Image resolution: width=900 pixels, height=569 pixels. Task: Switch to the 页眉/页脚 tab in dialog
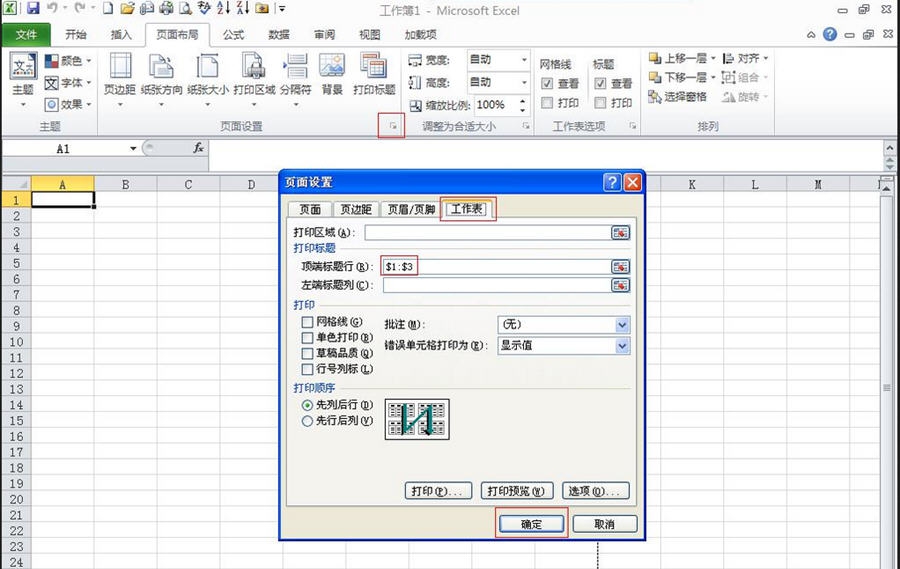click(x=411, y=210)
